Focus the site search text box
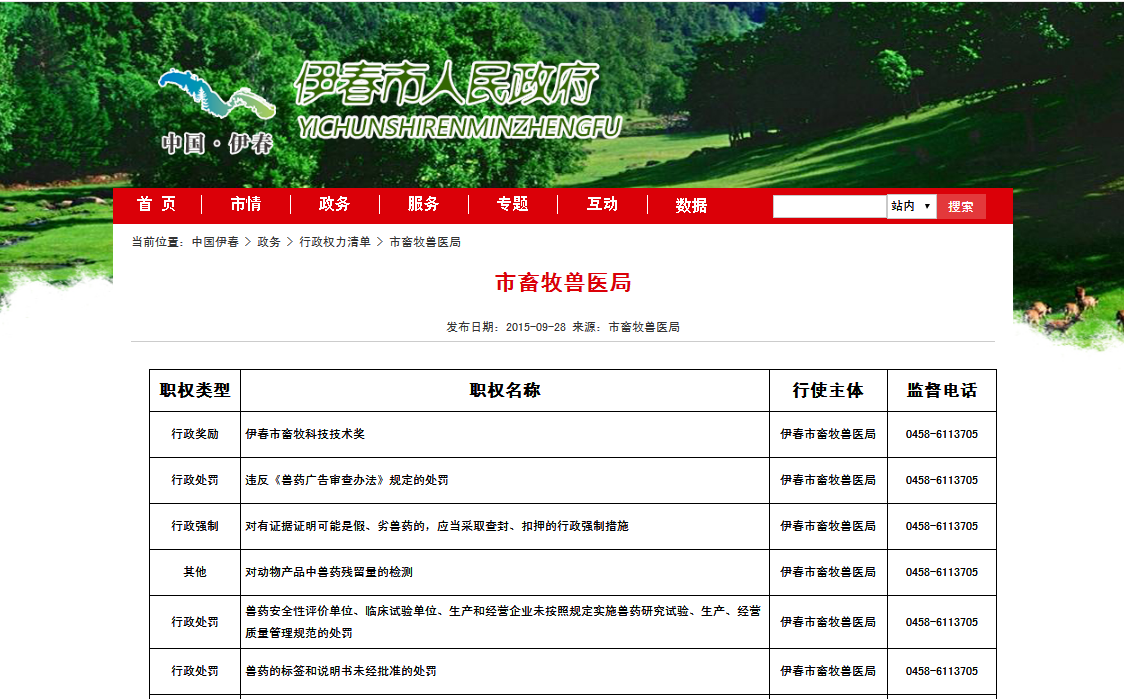Viewport: 1124px width, 699px height. coord(829,206)
